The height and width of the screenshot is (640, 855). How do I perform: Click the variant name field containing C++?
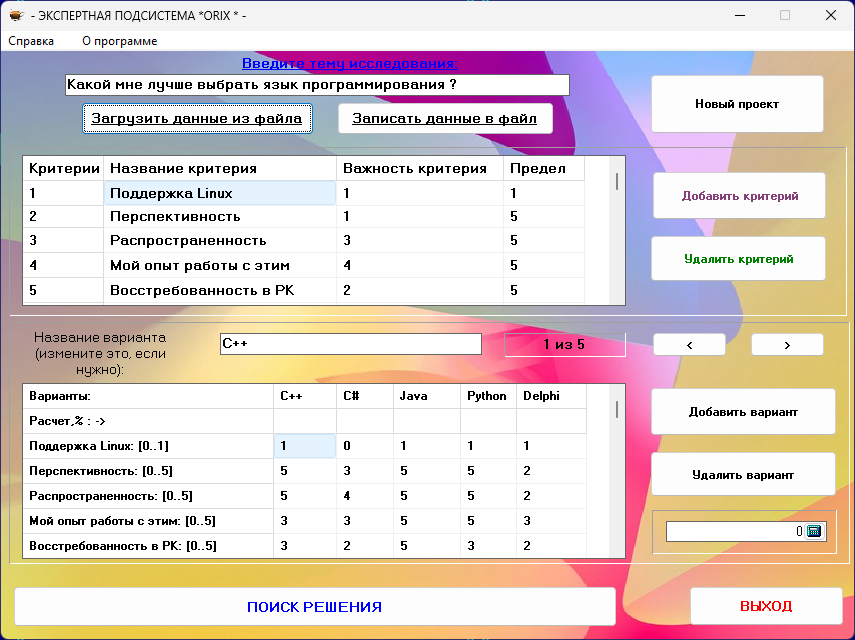(351, 344)
